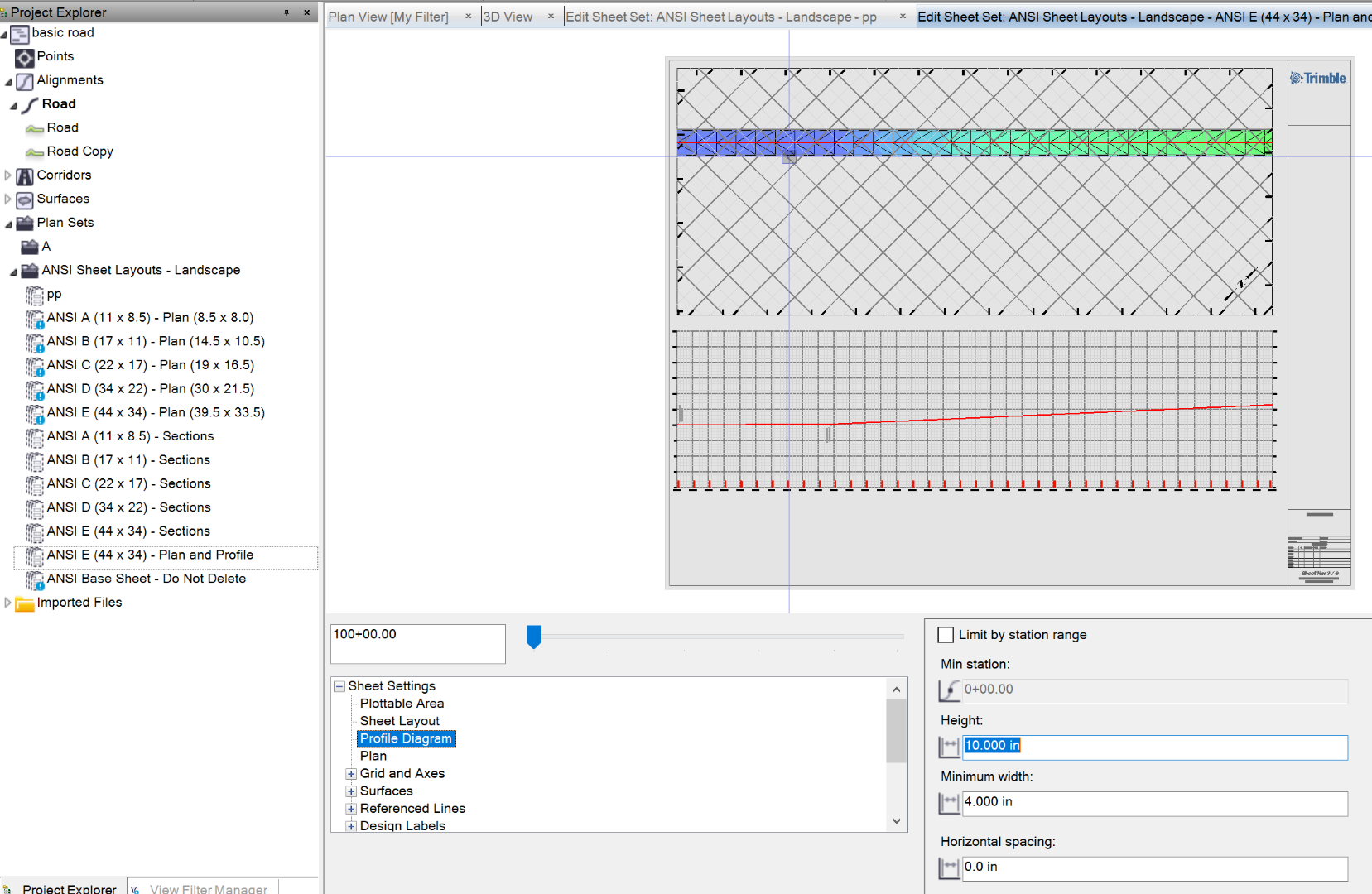Select ANSI E (44 x 34) - Sections sheet
Viewport: 1372px width, 894px height.
(x=128, y=531)
